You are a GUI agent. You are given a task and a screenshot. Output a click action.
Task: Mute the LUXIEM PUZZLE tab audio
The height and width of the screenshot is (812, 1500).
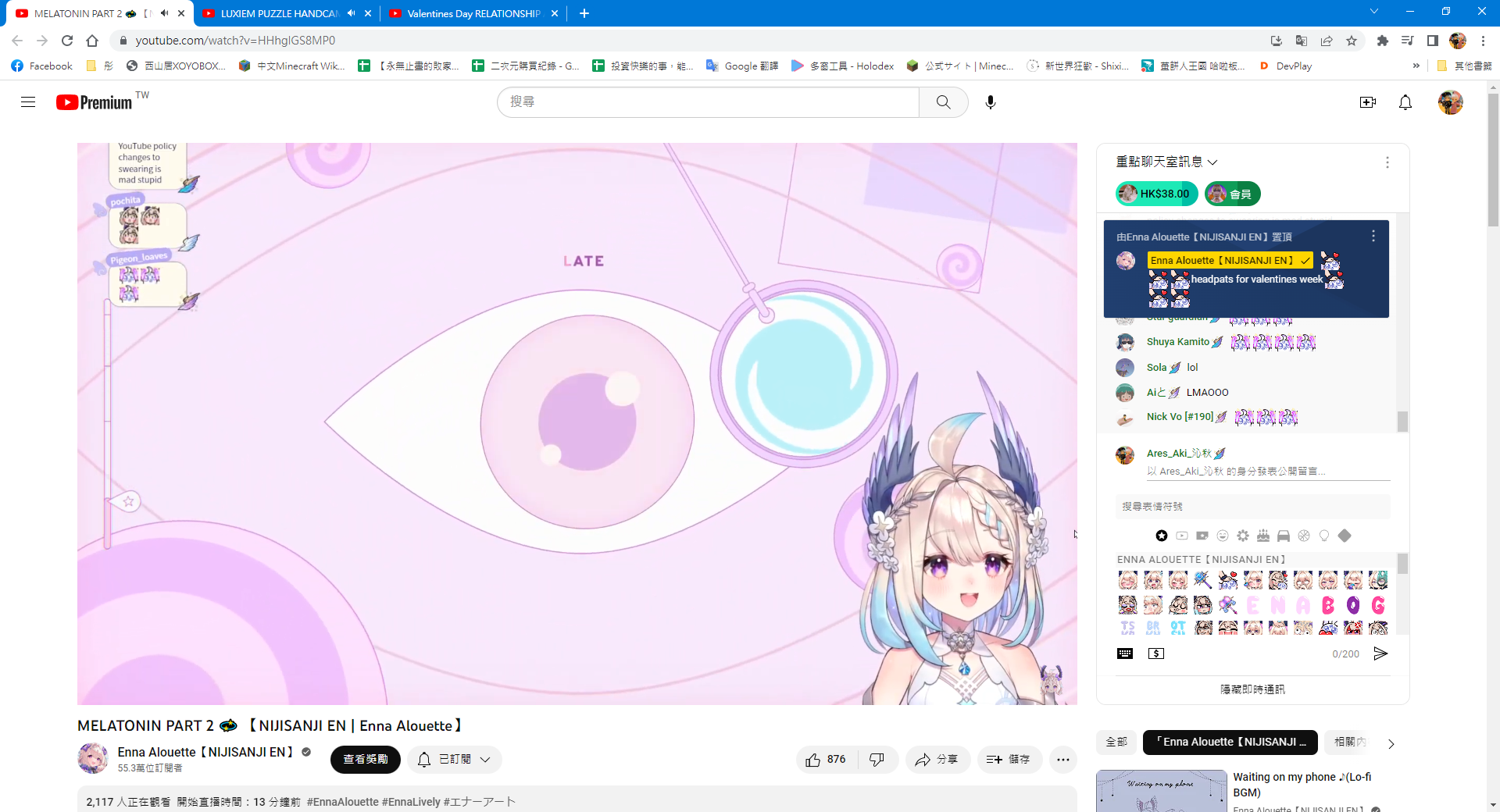(351, 13)
